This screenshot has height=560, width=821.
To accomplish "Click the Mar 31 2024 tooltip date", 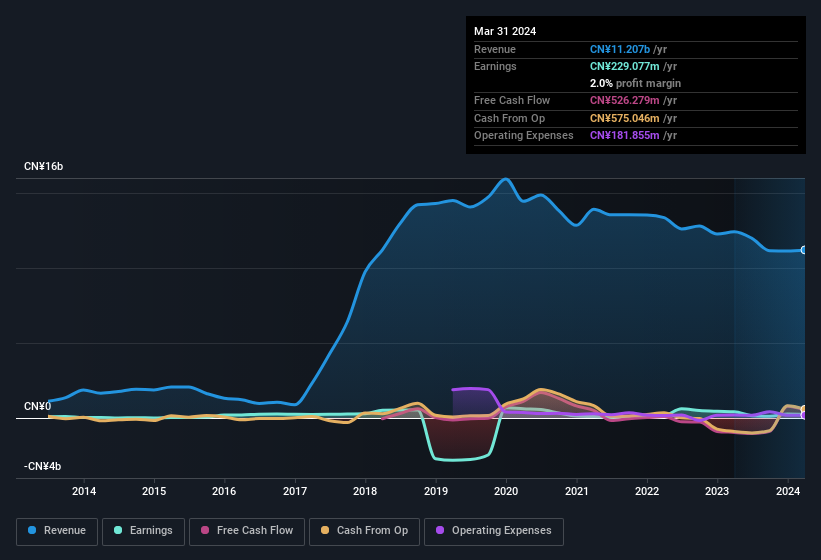I will tap(505, 31).
